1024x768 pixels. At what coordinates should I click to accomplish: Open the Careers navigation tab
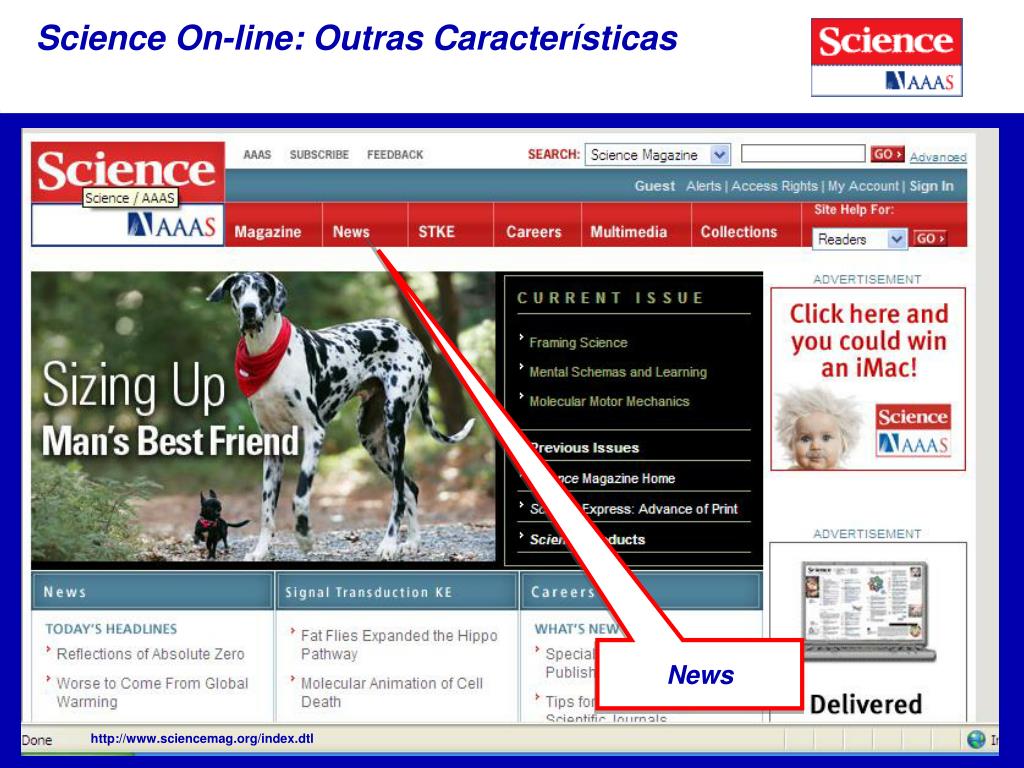point(534,232)
